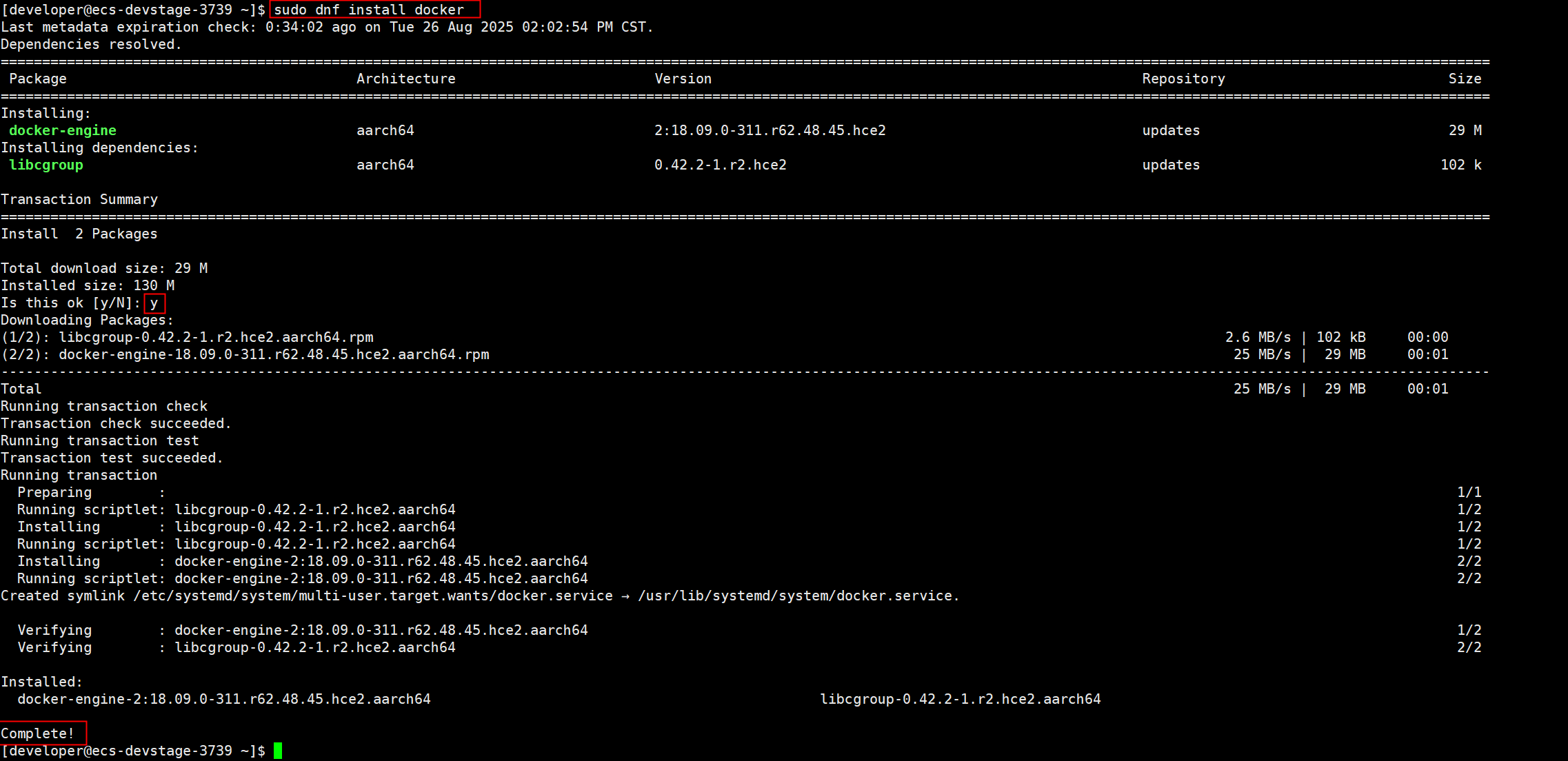
Task: Click the Repository column header
Action: 1183,79
